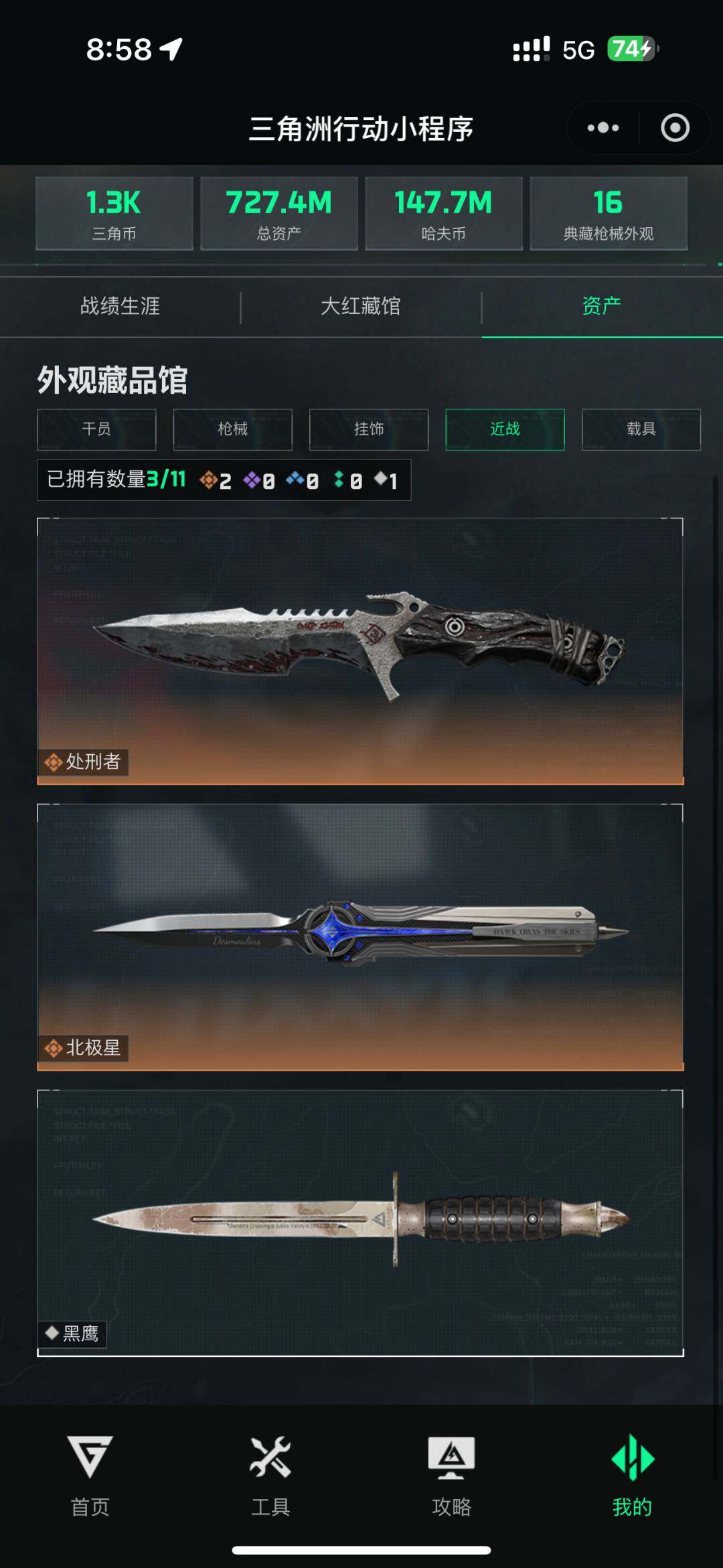The image size is (723, 1568).
Task: Switch to the 大红藏馆 tab
Action: click(361, 306)
